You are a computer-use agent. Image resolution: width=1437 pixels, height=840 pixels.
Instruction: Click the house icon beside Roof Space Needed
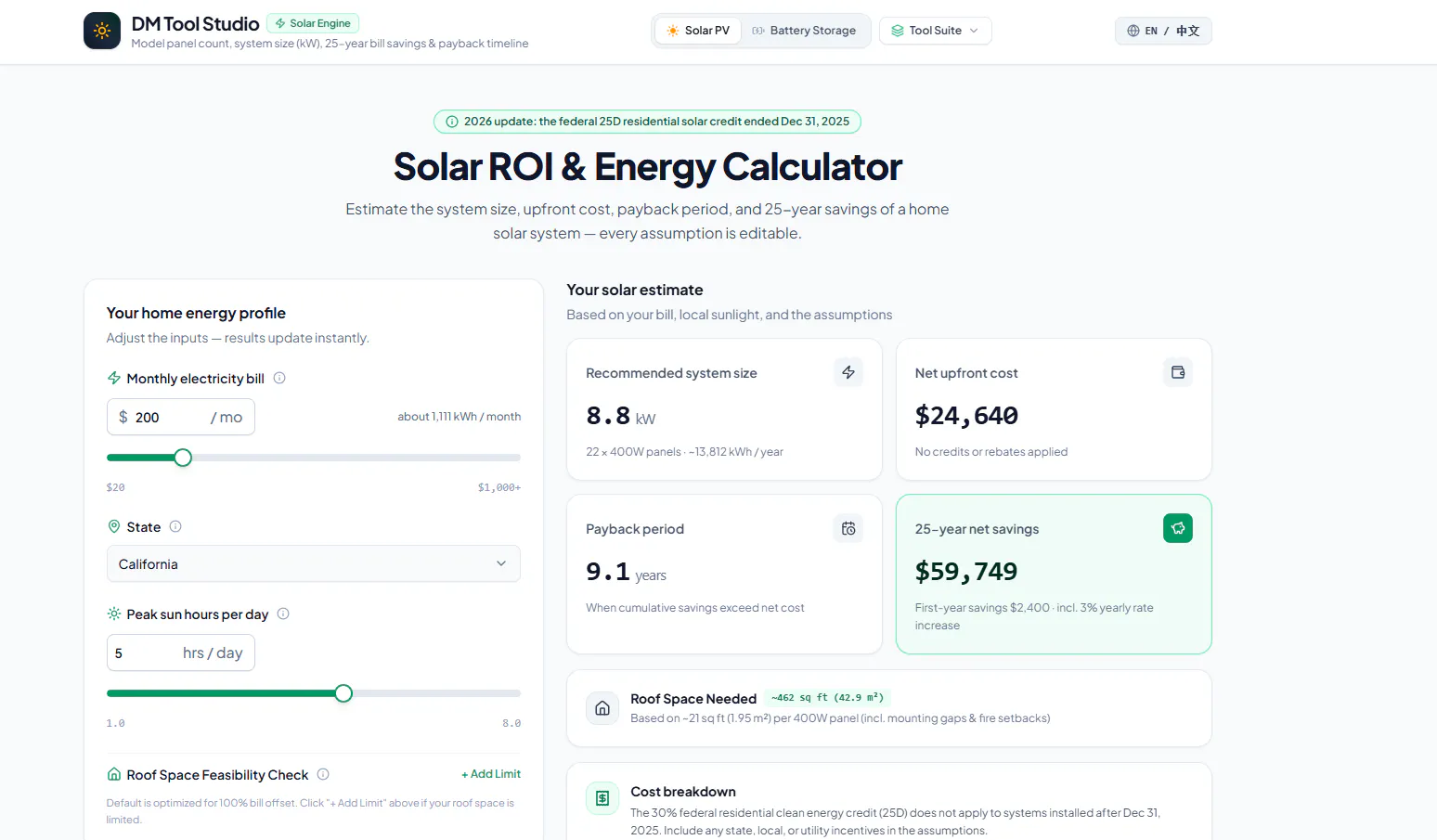point(602,708)
